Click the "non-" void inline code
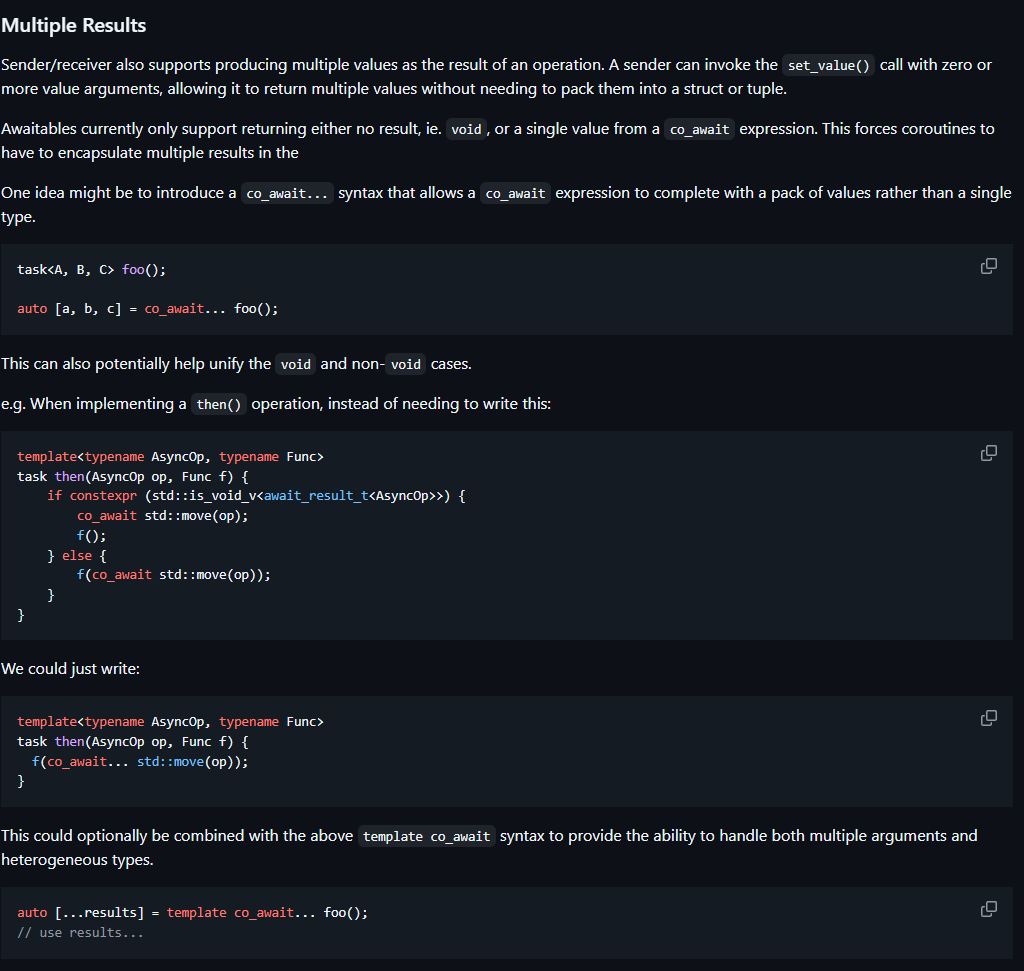 [406, 364]
